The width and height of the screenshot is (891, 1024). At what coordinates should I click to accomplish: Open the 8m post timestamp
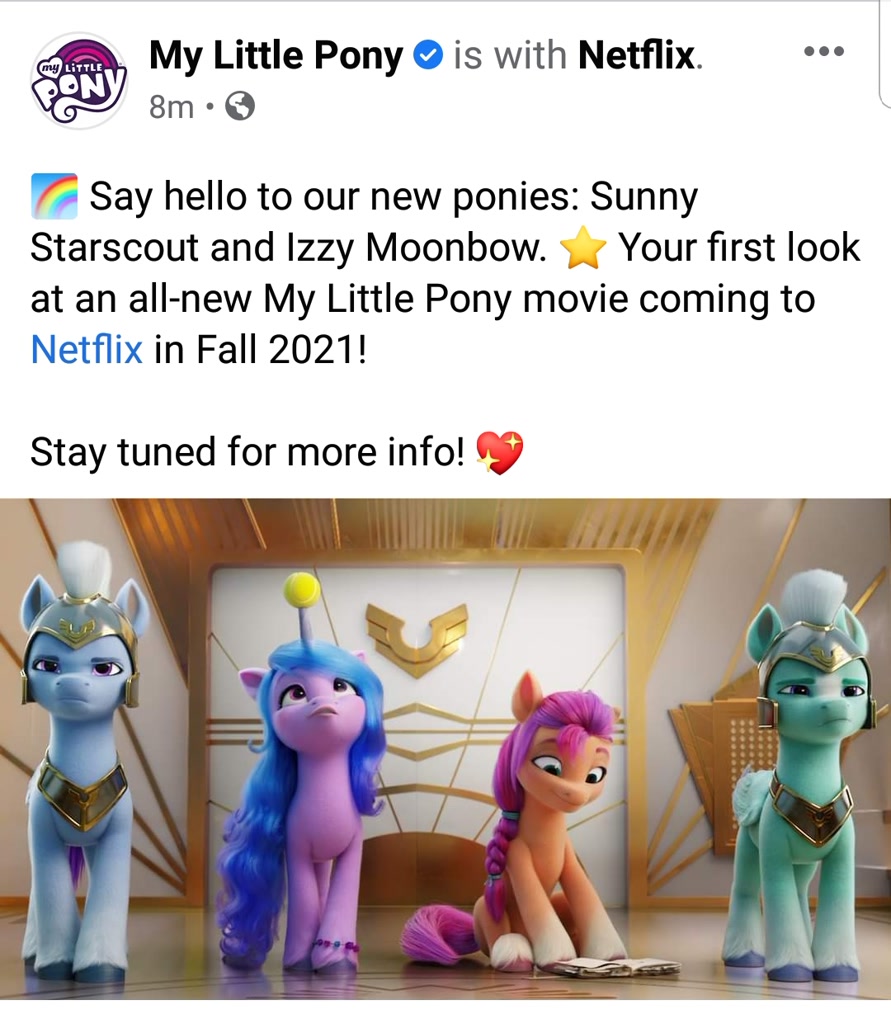pos(171,106)
